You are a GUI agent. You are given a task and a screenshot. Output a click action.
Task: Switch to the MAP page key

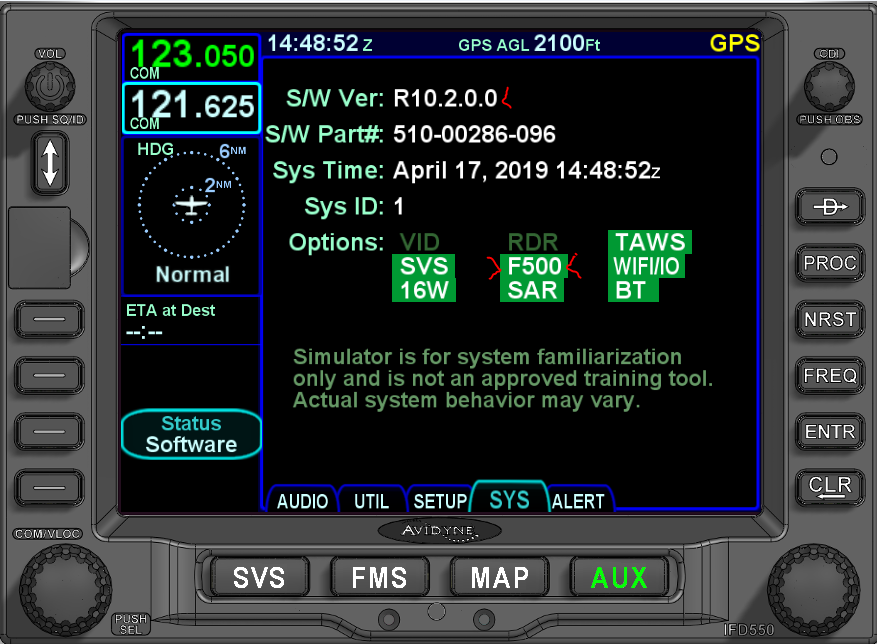pos(499,577)
